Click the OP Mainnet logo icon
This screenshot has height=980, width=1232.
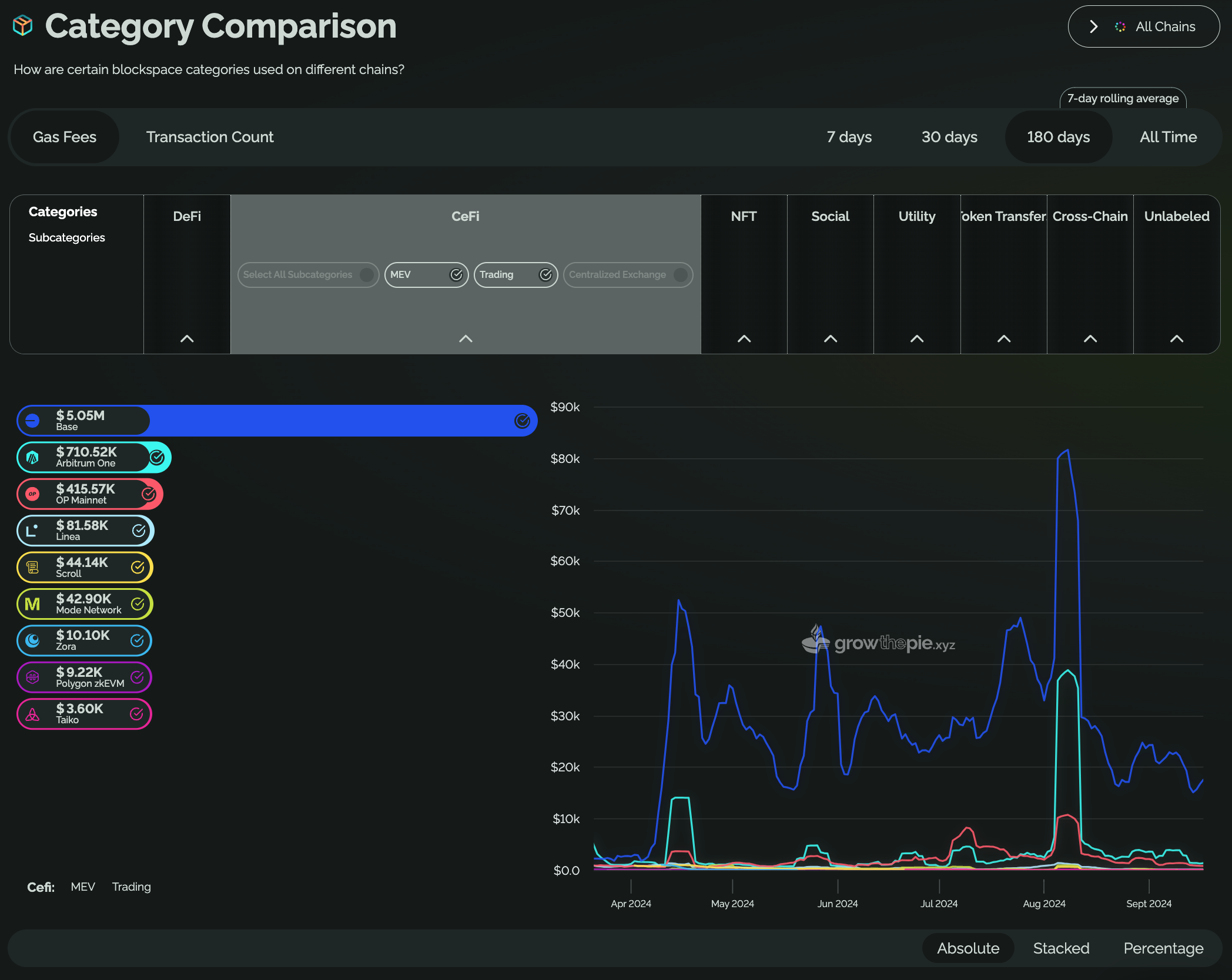pyautogui.click(x=32, y=494)
